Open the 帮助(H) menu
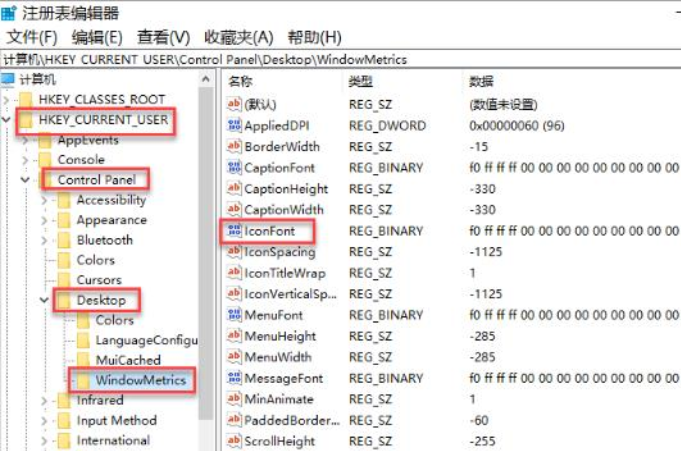This screenshot has width=681, height=451. 315,37
